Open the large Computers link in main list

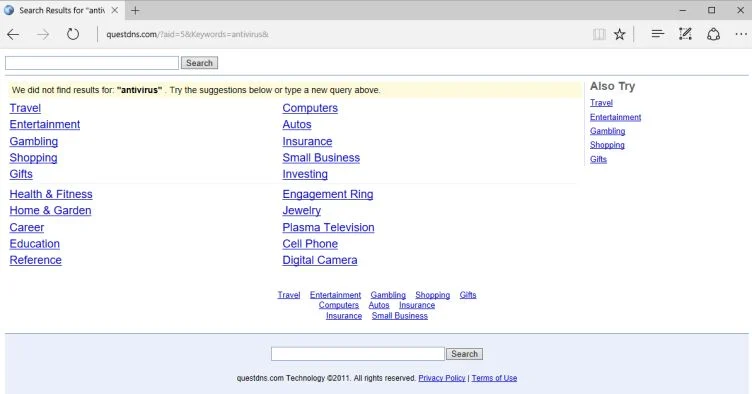coord(310,108)
